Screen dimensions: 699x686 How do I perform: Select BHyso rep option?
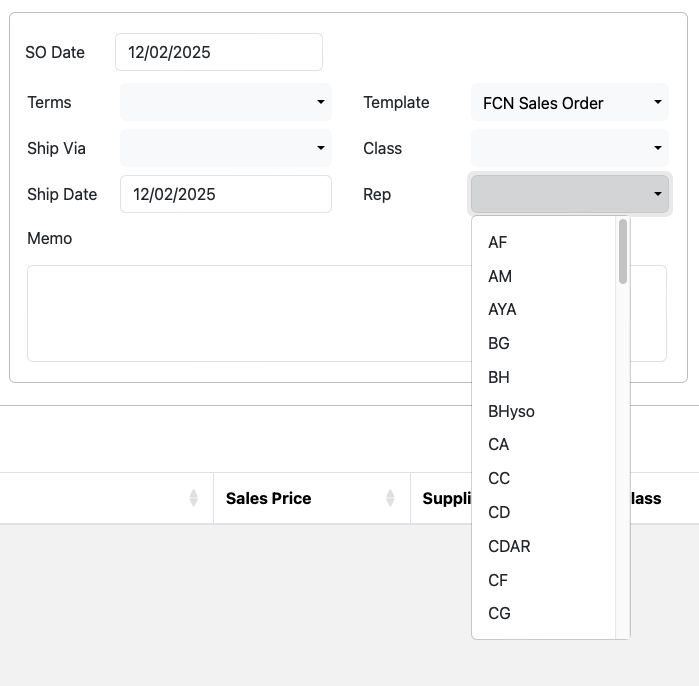tap(511, 411)
